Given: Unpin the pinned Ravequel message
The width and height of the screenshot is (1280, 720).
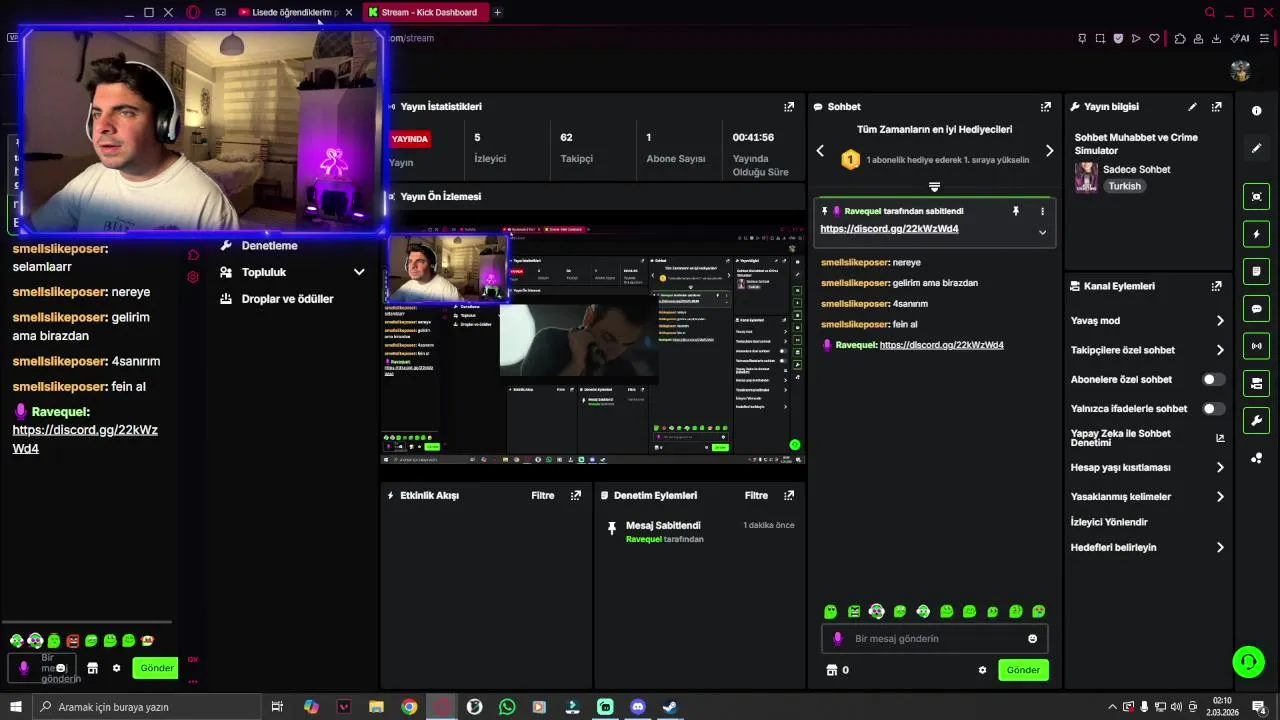Looking at the screenshot, I should tap(1016, 211).
